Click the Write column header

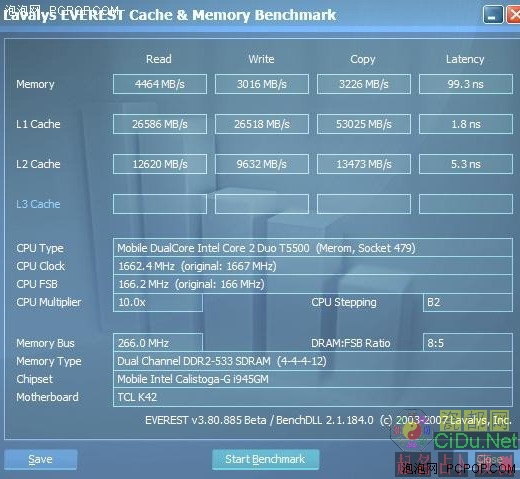click(261, 59)
